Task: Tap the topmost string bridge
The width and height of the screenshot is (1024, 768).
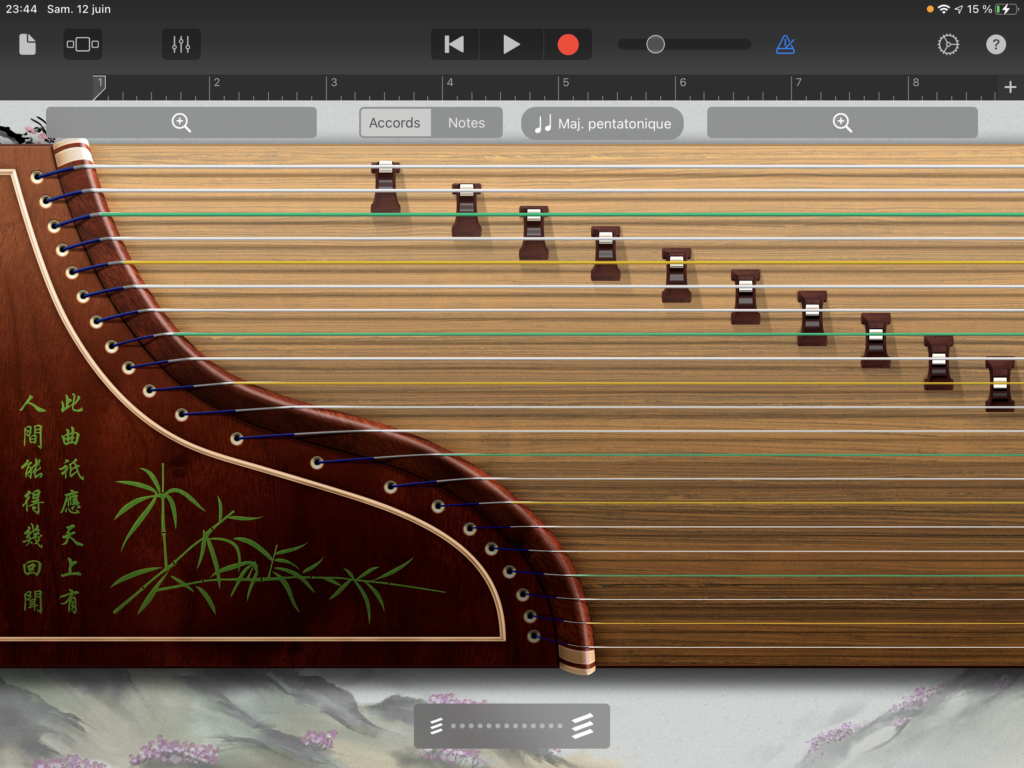Action: [x=385, y=187]
